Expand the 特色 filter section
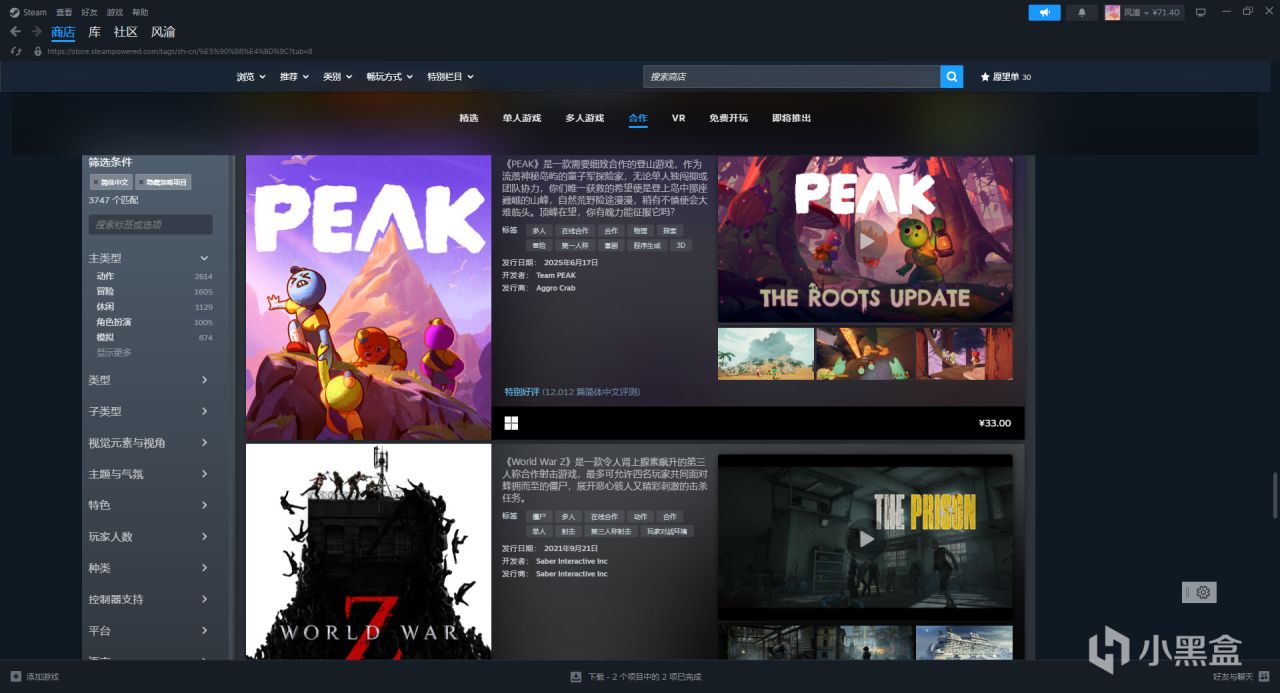 pos(150,505)
